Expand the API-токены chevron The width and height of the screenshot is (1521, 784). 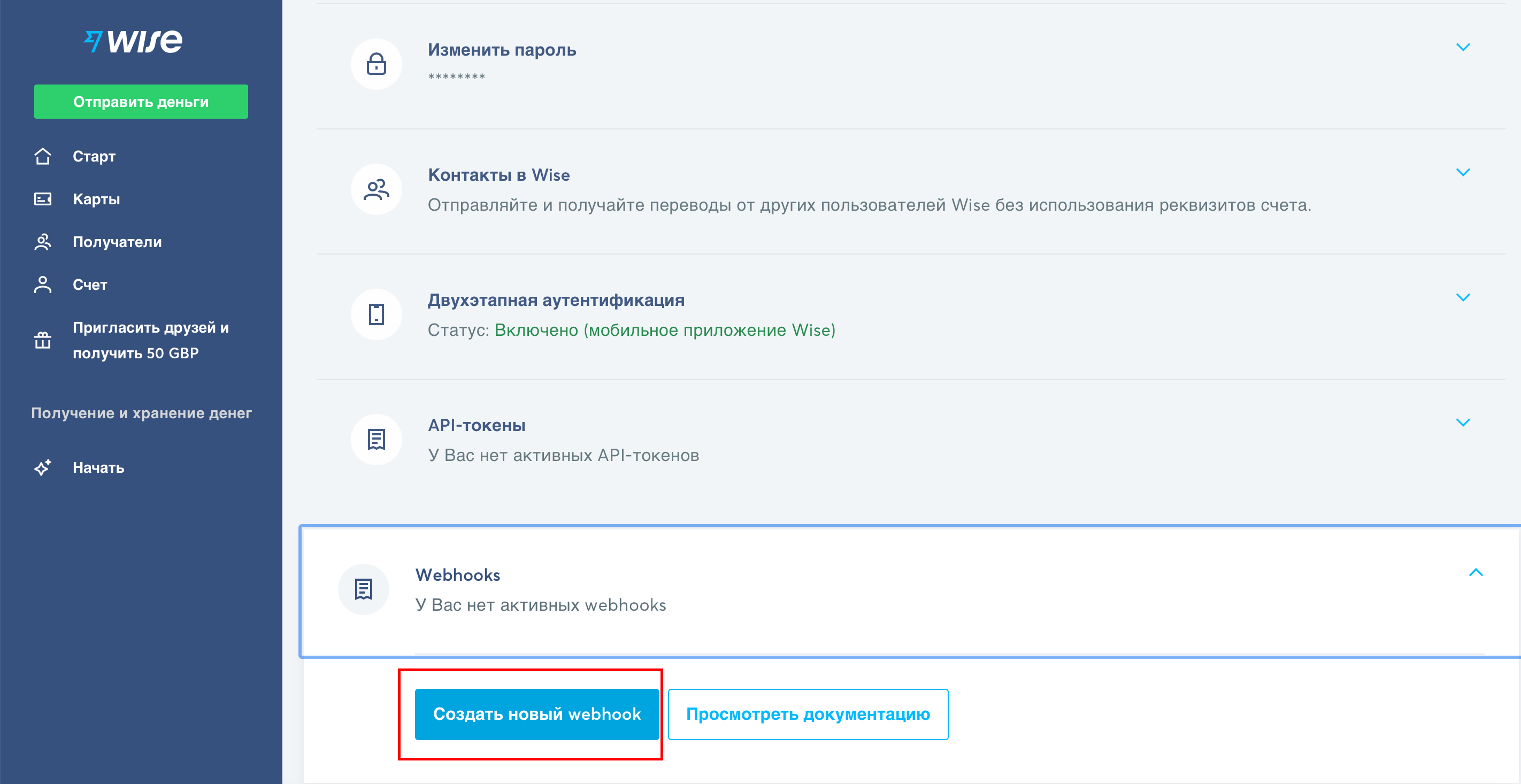(1463, 422)
